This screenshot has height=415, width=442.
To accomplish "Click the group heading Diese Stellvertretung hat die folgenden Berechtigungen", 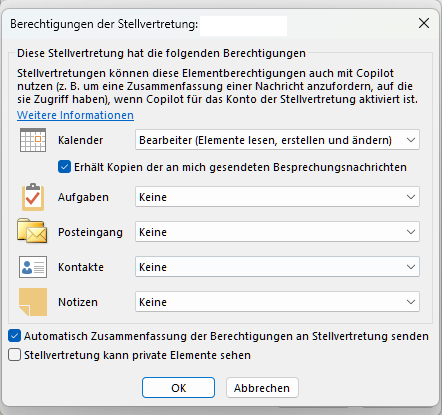I will [x=161, y=53].
